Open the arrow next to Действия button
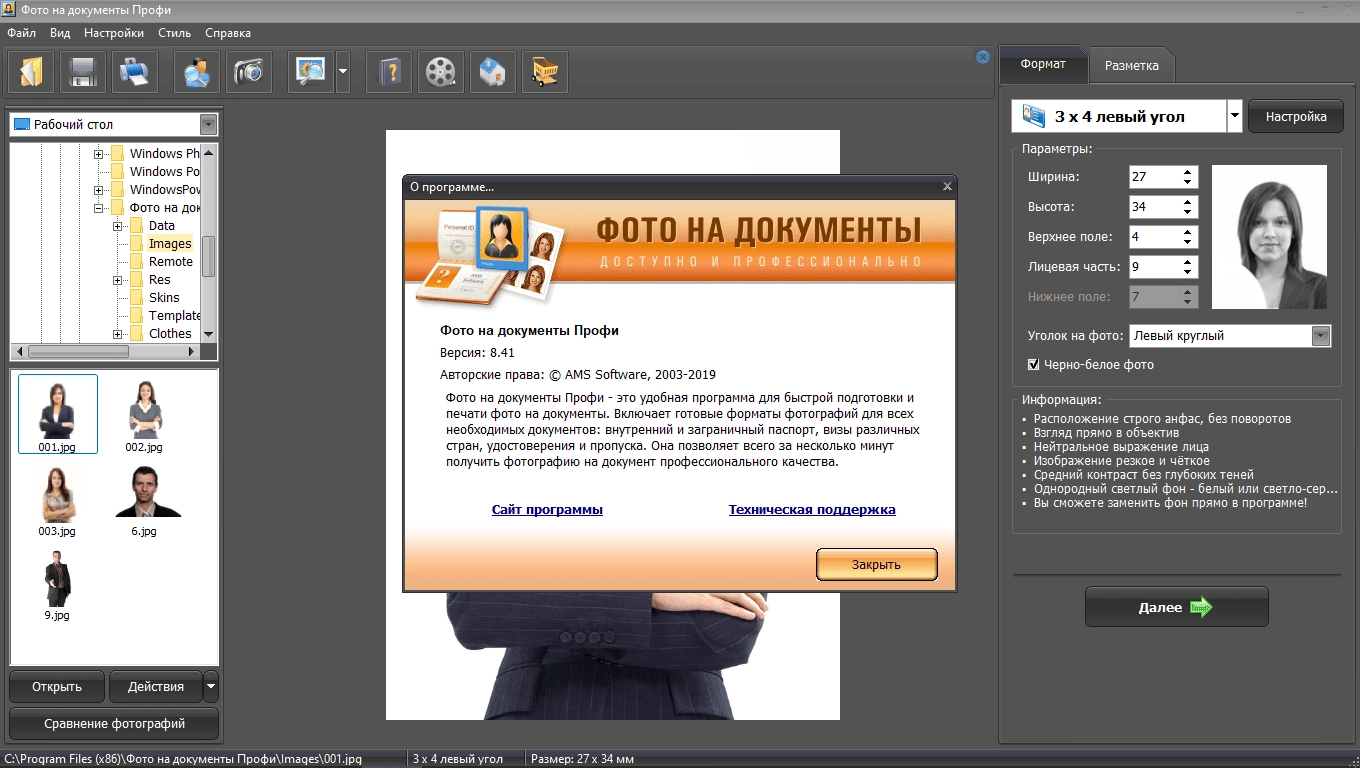The height and width of the screenshot is (768, 1360). point(210,687)
